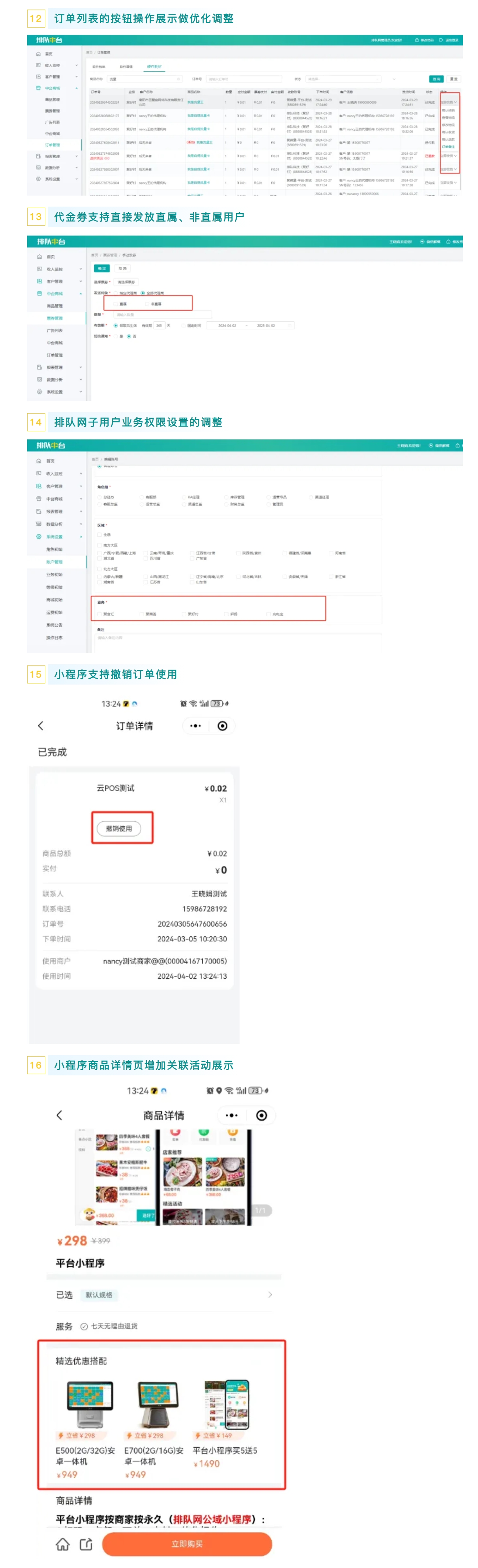Switch to 硬件耗材 tab in order list

pyautogui.click(x=155, y=66)
